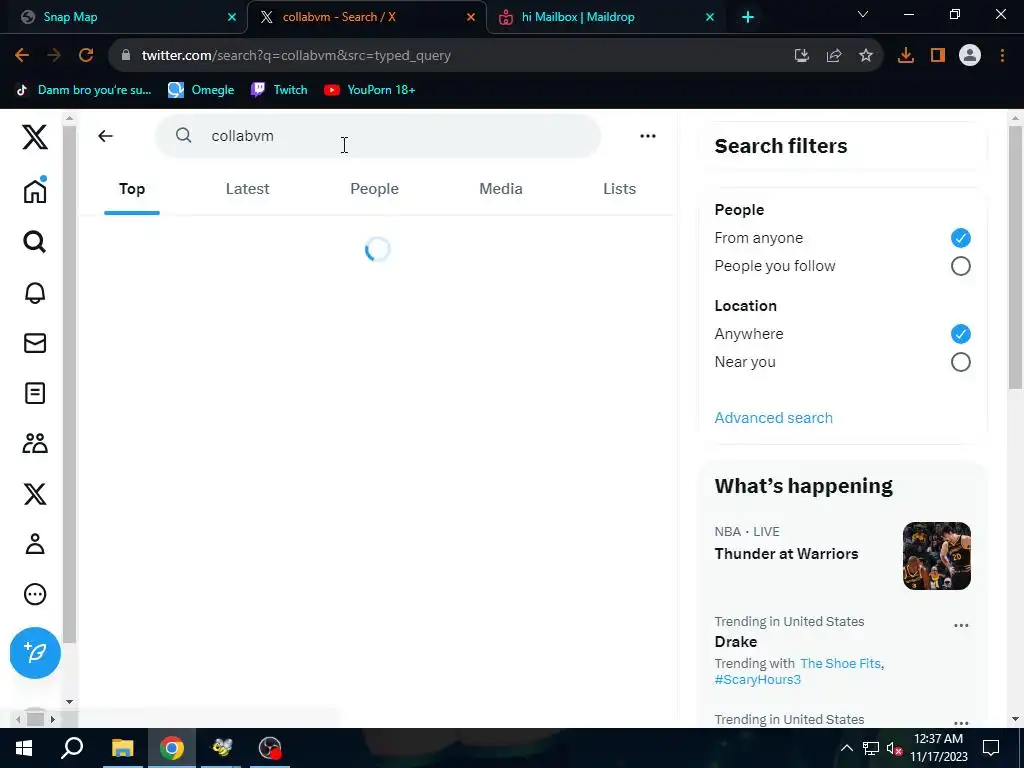Switch to Media results tab
The width and height of the screenshot is (1024, 768).
pyautogui.click(x=501, y=189)
